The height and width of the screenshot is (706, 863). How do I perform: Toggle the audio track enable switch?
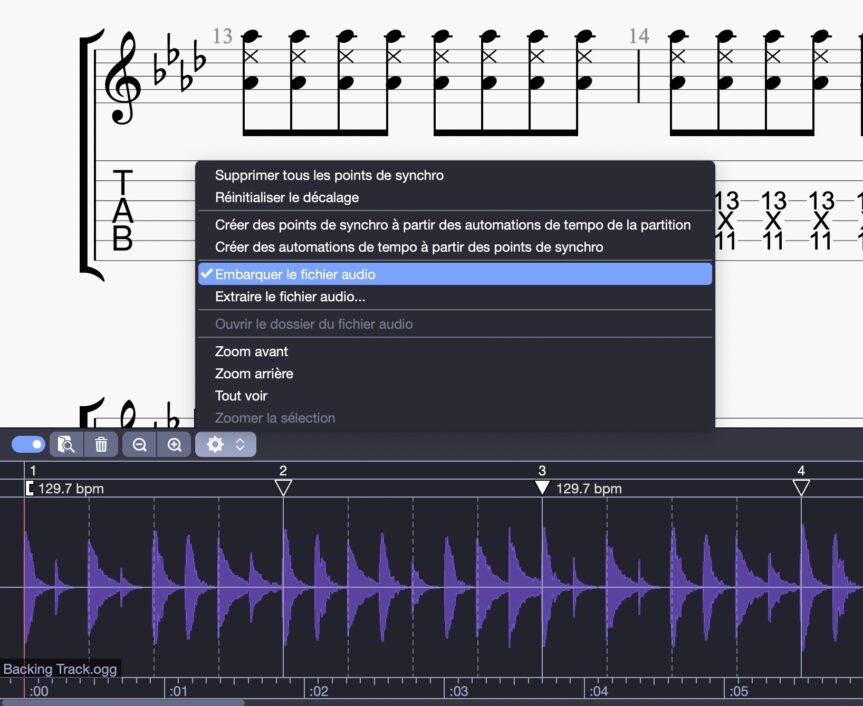28,444
